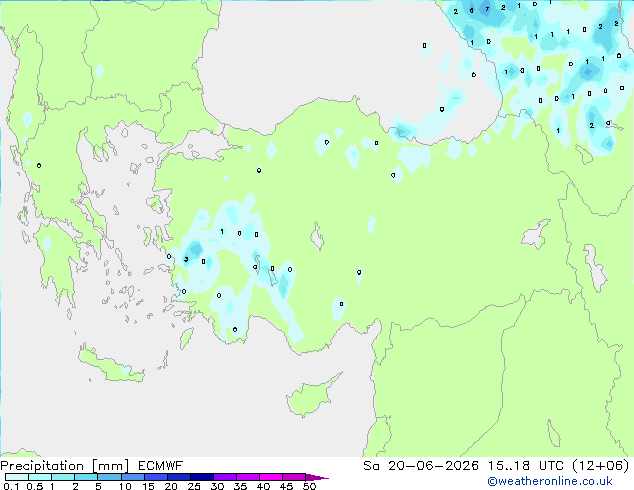Click the legend value '10'

[125, 486]
